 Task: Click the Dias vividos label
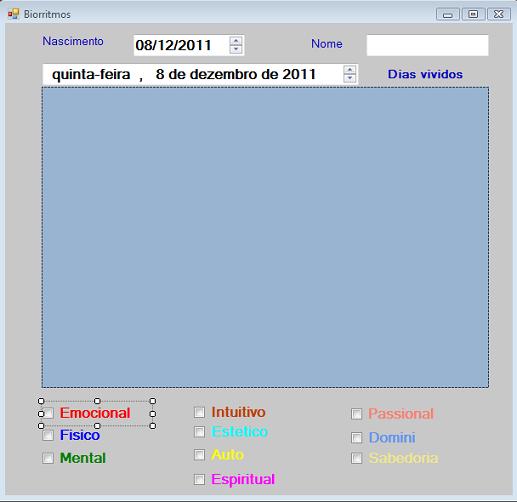click(x=425, y=74)
